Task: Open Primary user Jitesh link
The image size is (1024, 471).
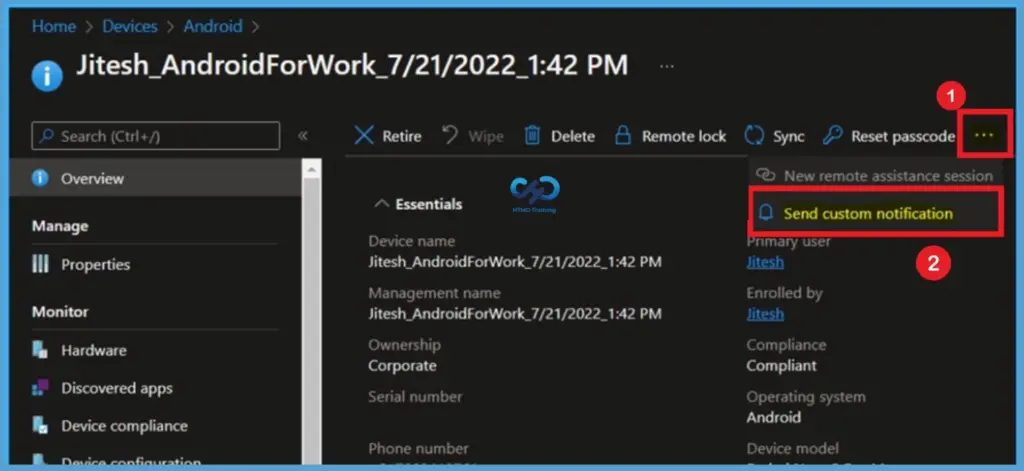Action: [x=765, y=262]
